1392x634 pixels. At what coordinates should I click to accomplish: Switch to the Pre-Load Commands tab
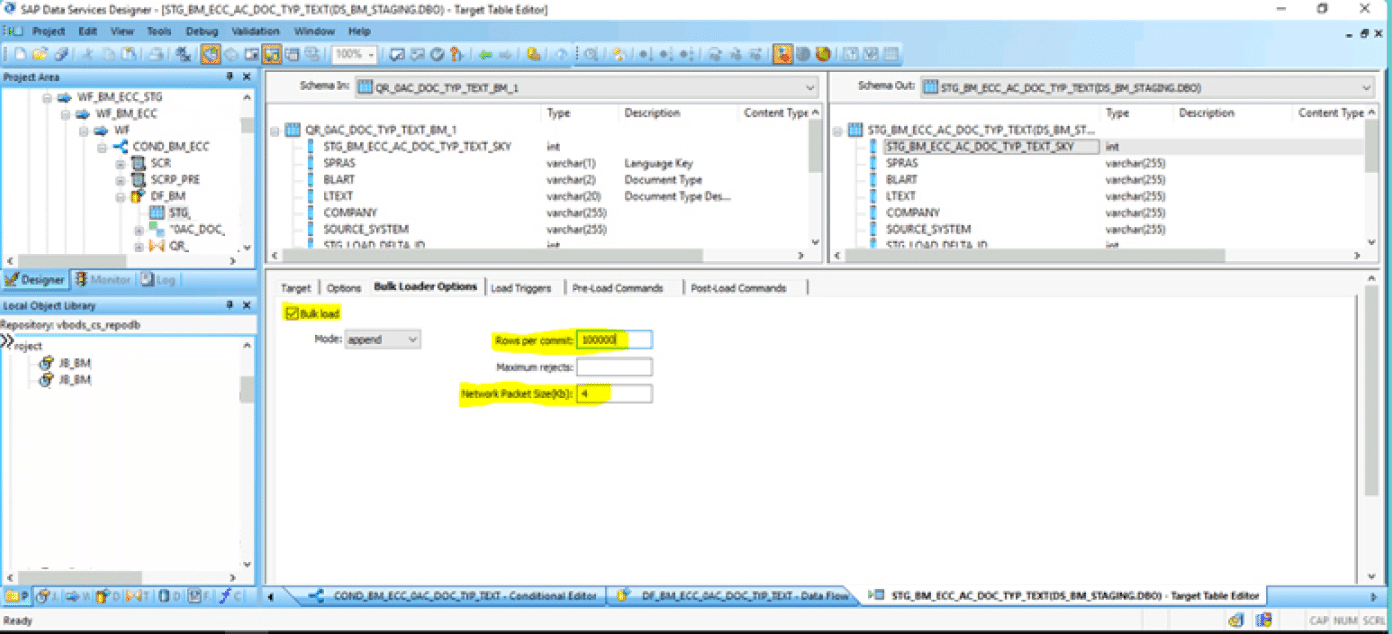pyautogui.click(x=618, y=288)
